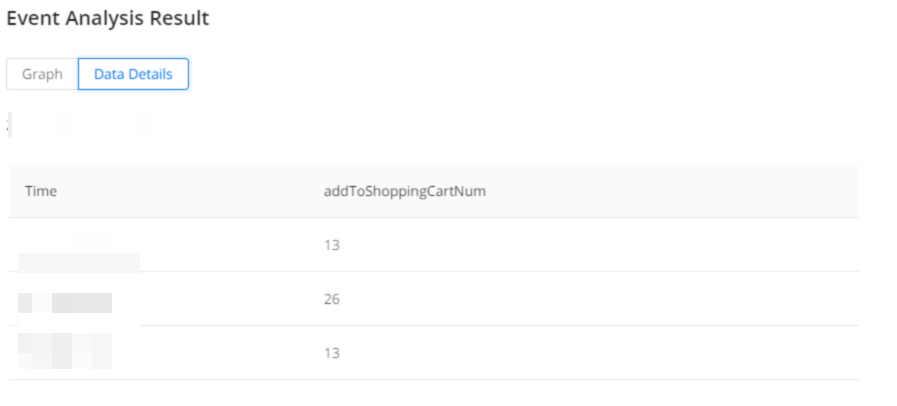
Task: Click the redacted Time cell in last row
Action: click(x=66, y=350)
